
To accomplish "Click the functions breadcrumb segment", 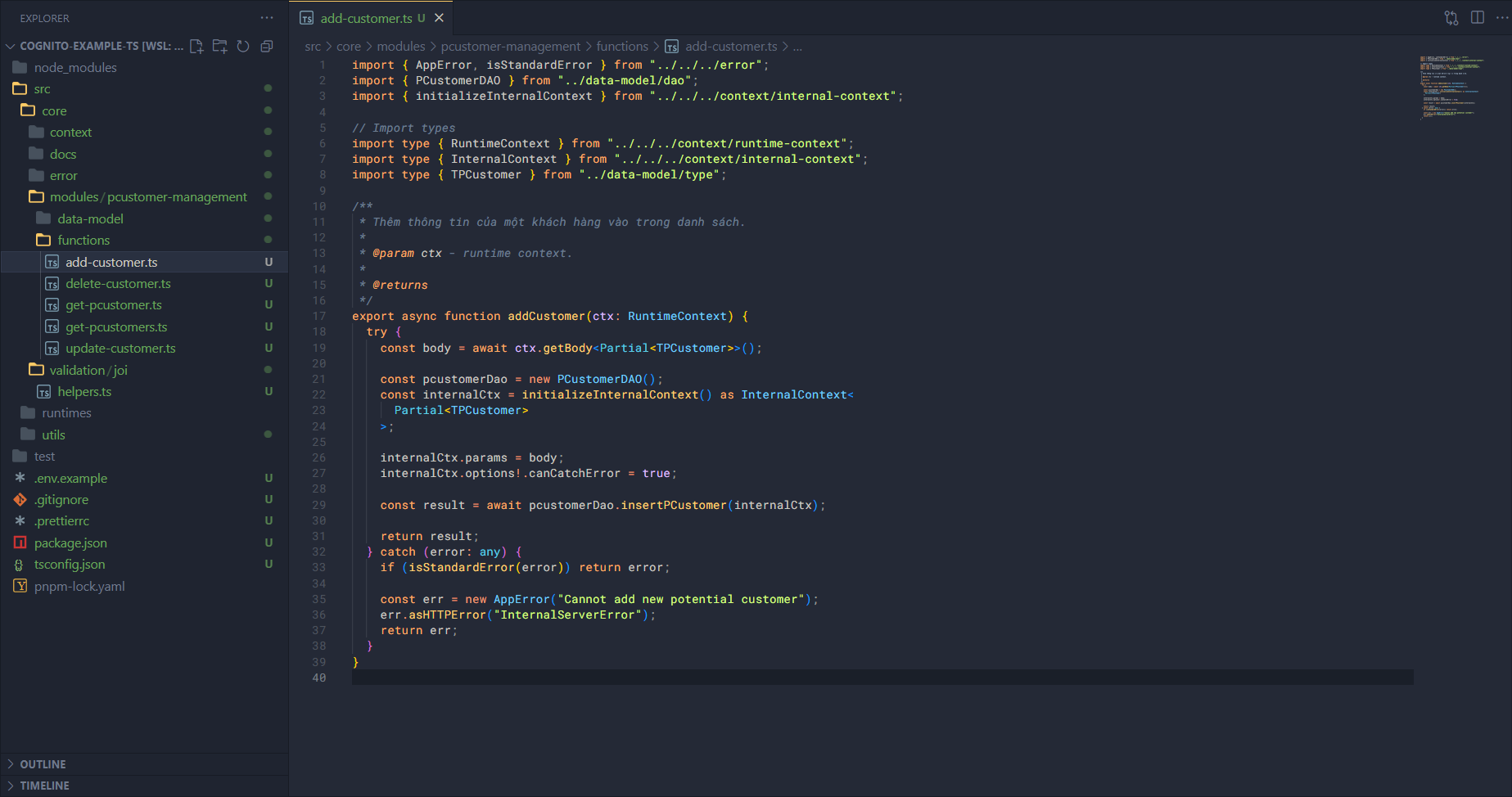I will [x=621, y=47].
